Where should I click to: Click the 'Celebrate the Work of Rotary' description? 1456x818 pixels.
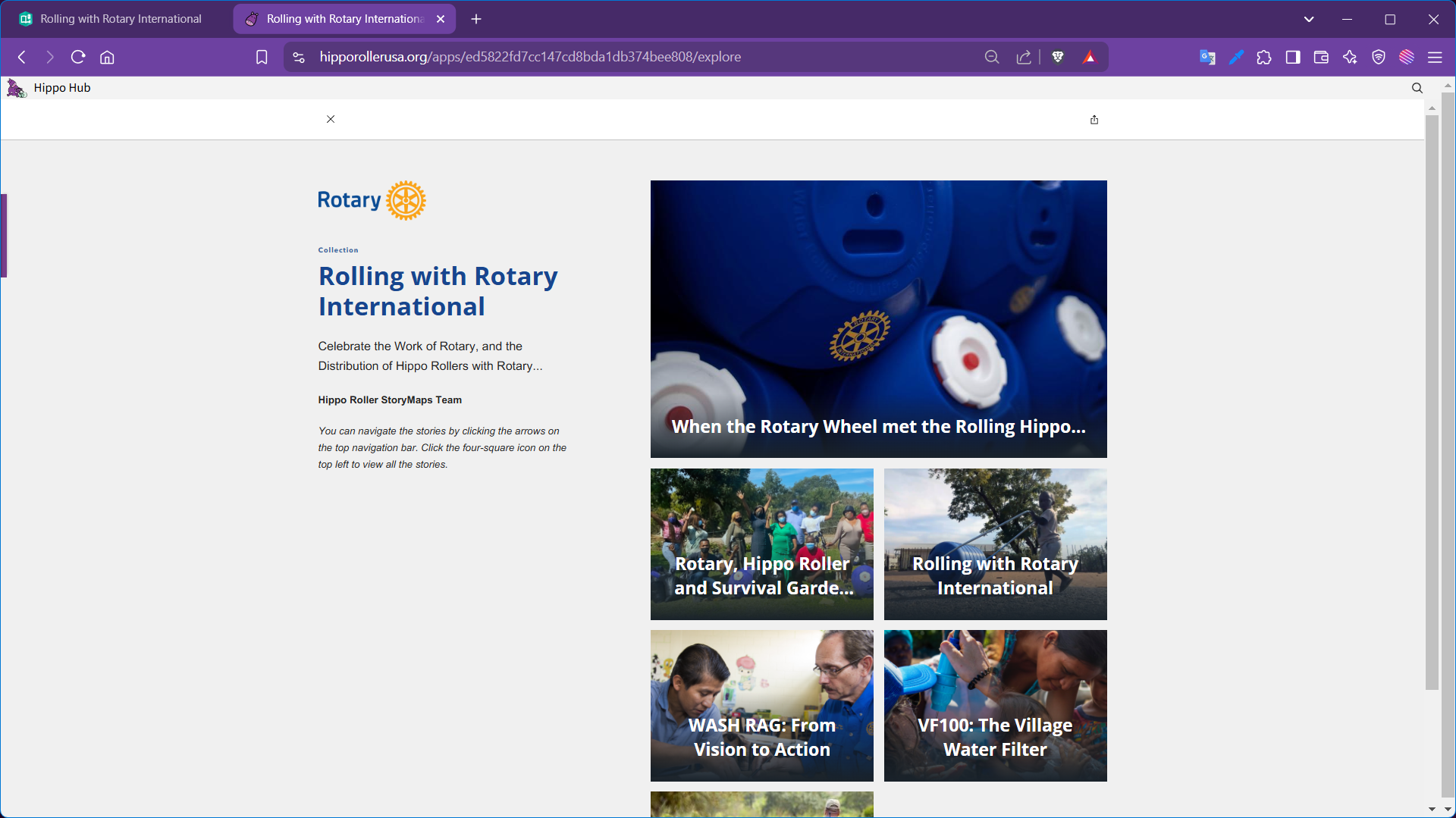tap(430, 356)
